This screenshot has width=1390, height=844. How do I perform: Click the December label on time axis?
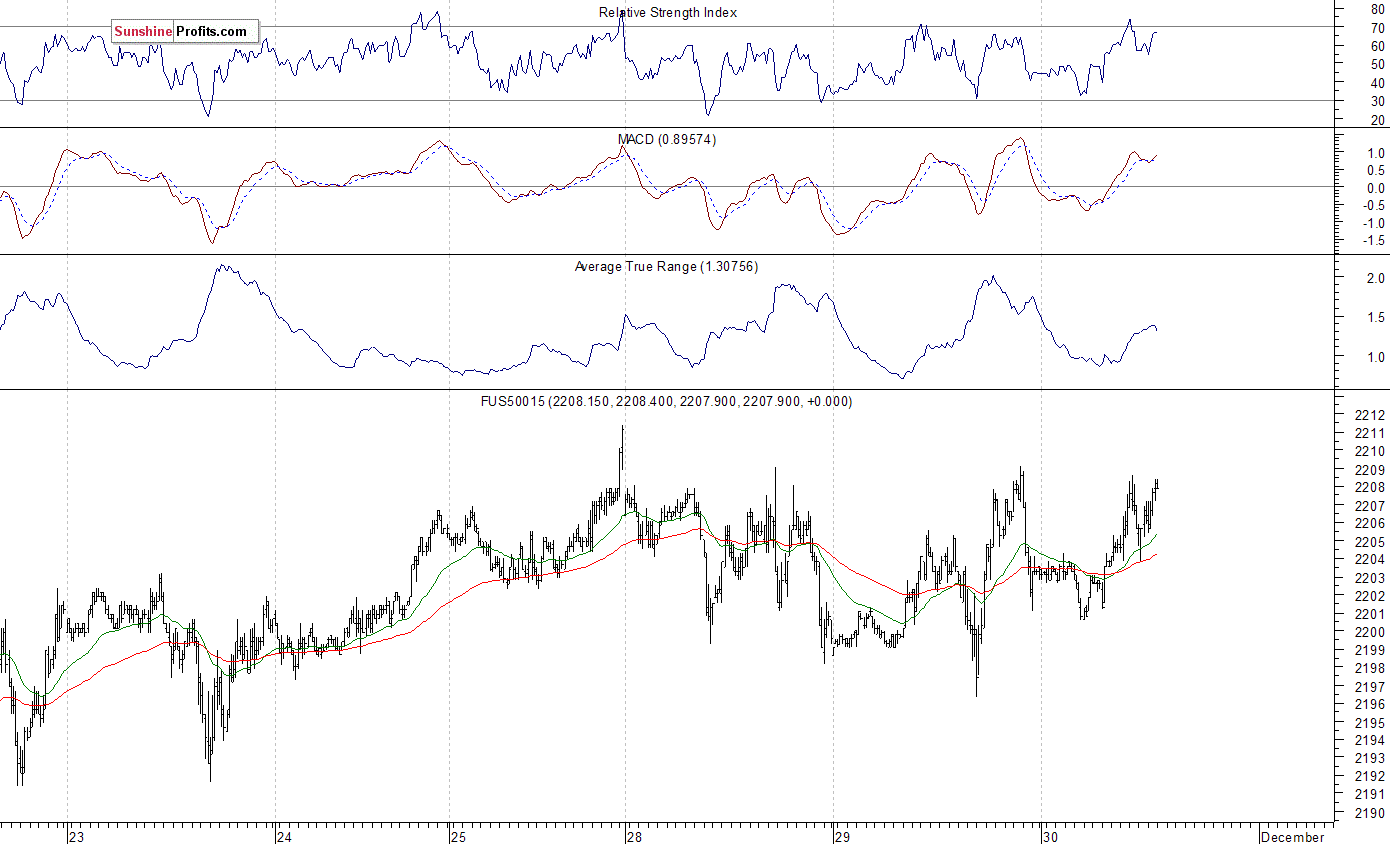pyautogui.click(x=1294, y=836)
